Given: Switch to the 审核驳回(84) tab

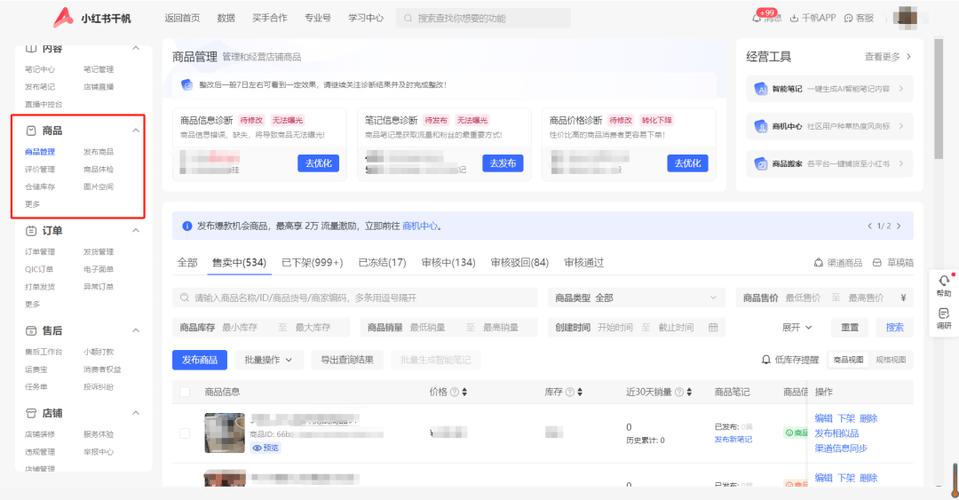Looking at the screenshot, I should point(519,263).
